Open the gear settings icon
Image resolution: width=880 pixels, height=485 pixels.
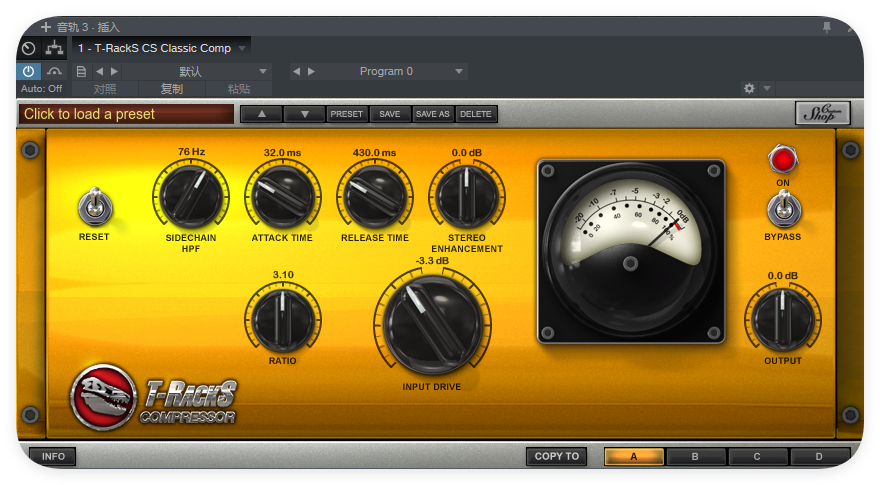tap(749, 88)
